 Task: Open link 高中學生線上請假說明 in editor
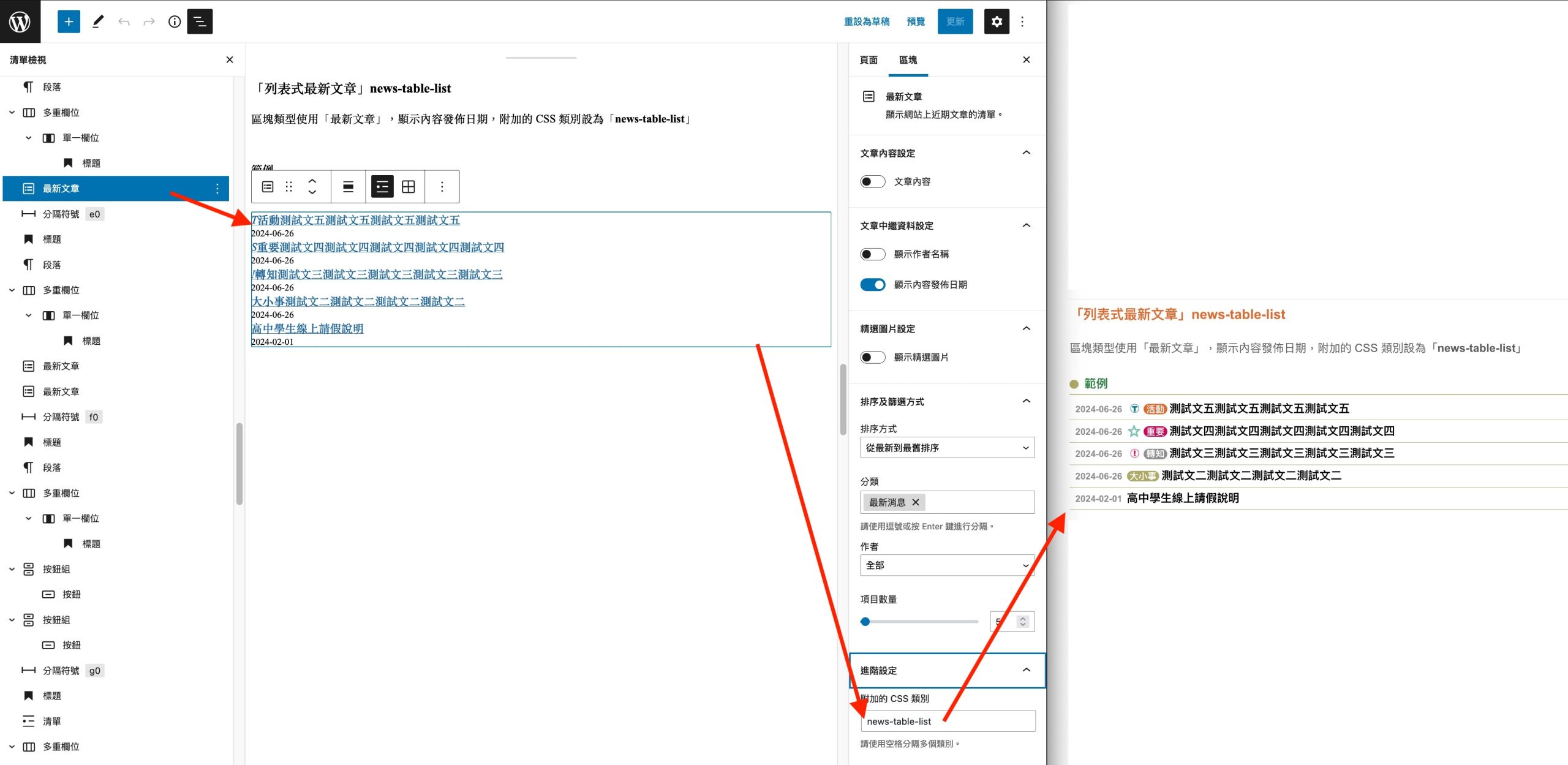pyautogui.click(x=307, y=329)
